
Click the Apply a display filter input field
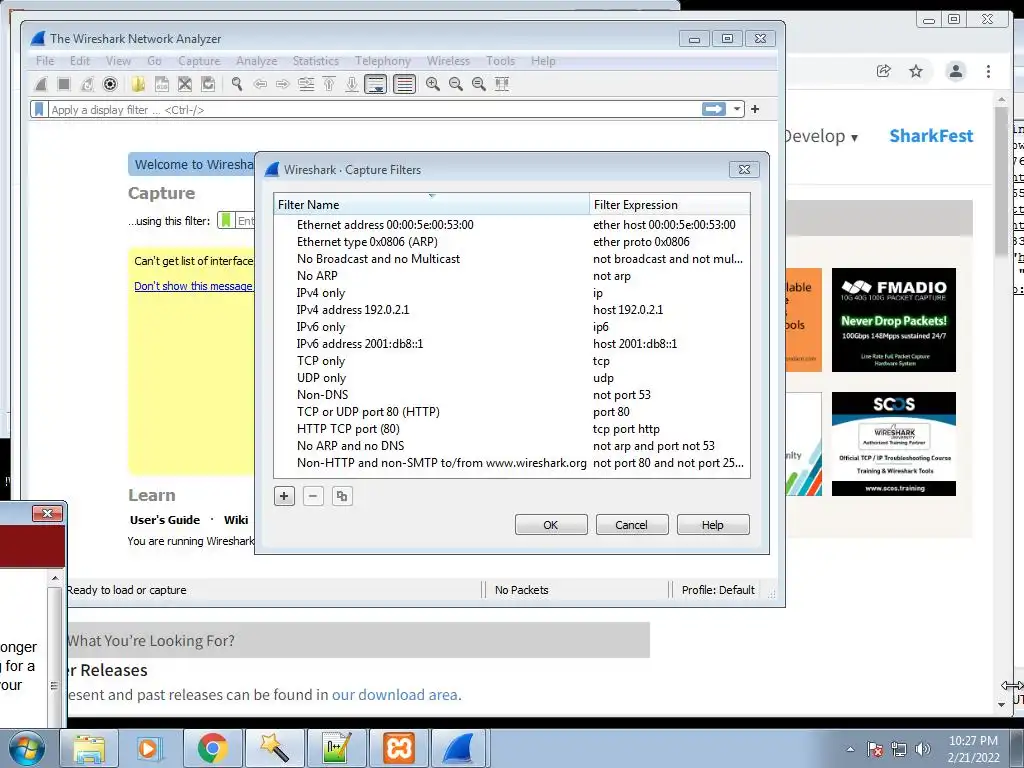coord(374,110)
